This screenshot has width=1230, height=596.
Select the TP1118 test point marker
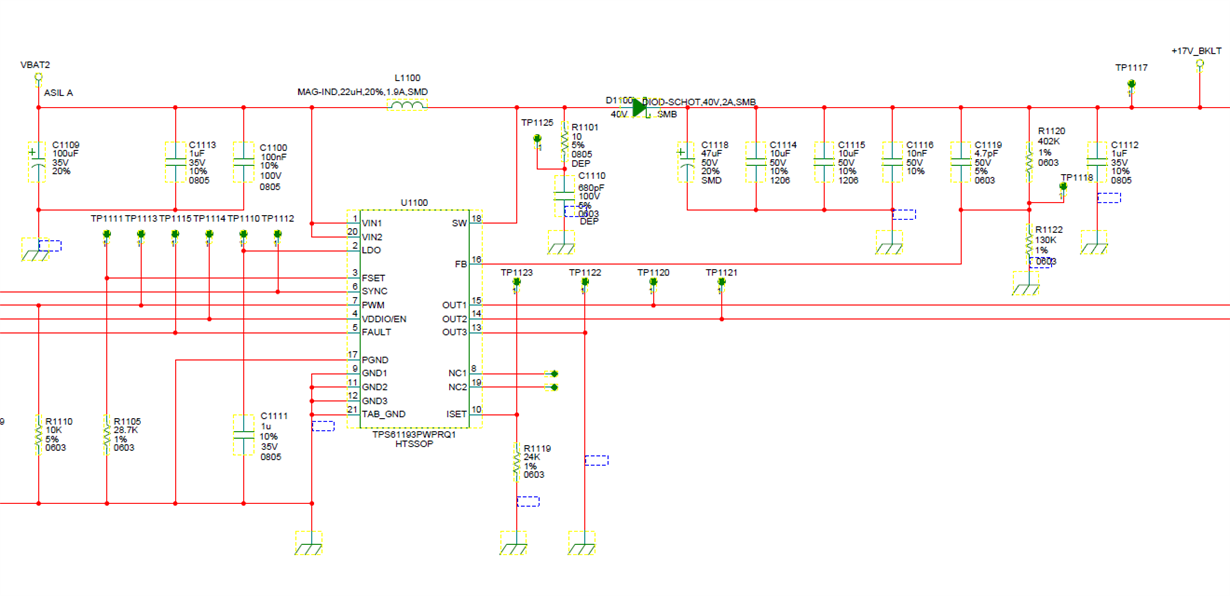[x=1063, y=188]
